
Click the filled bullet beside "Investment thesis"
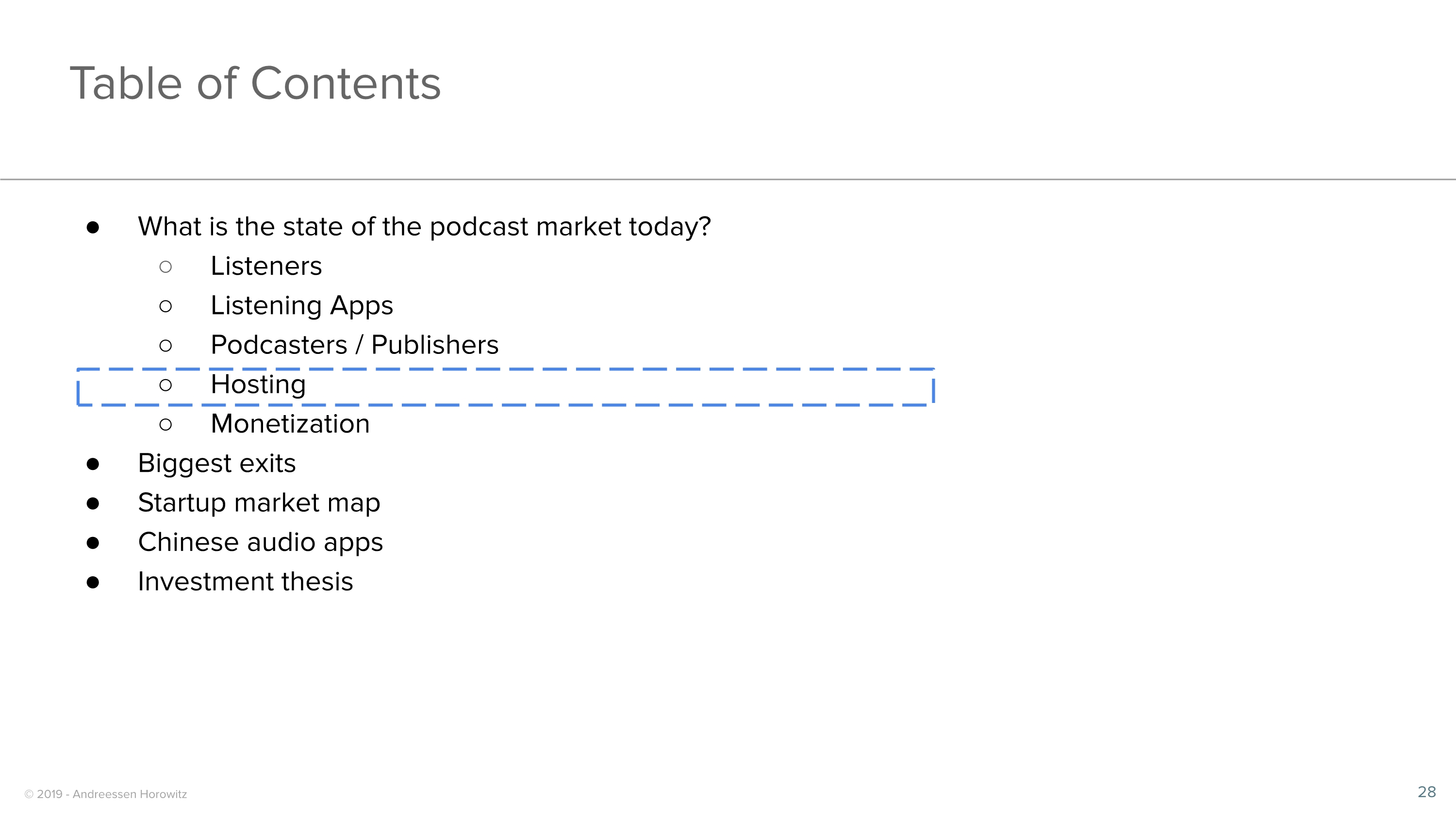(x=93, y=583)
